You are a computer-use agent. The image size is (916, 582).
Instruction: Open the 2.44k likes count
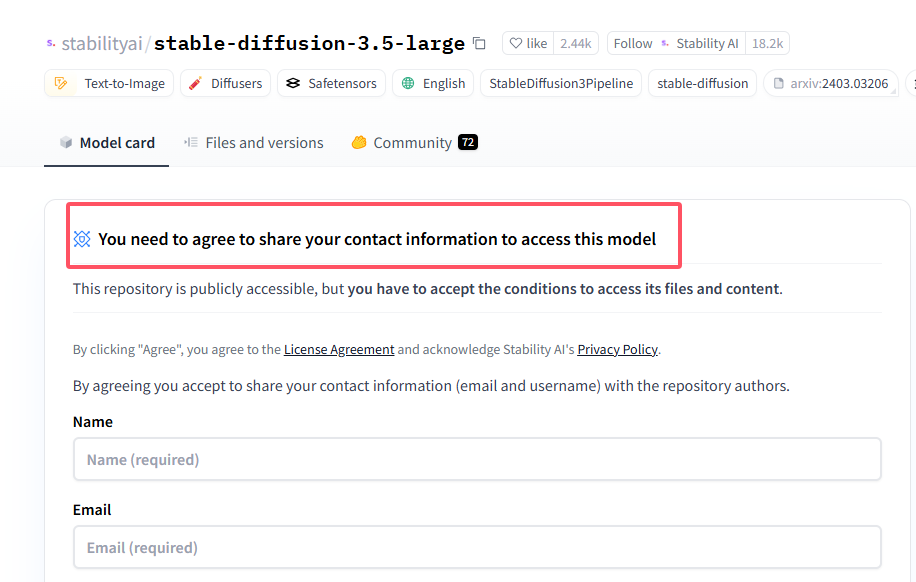pos(575,43)
